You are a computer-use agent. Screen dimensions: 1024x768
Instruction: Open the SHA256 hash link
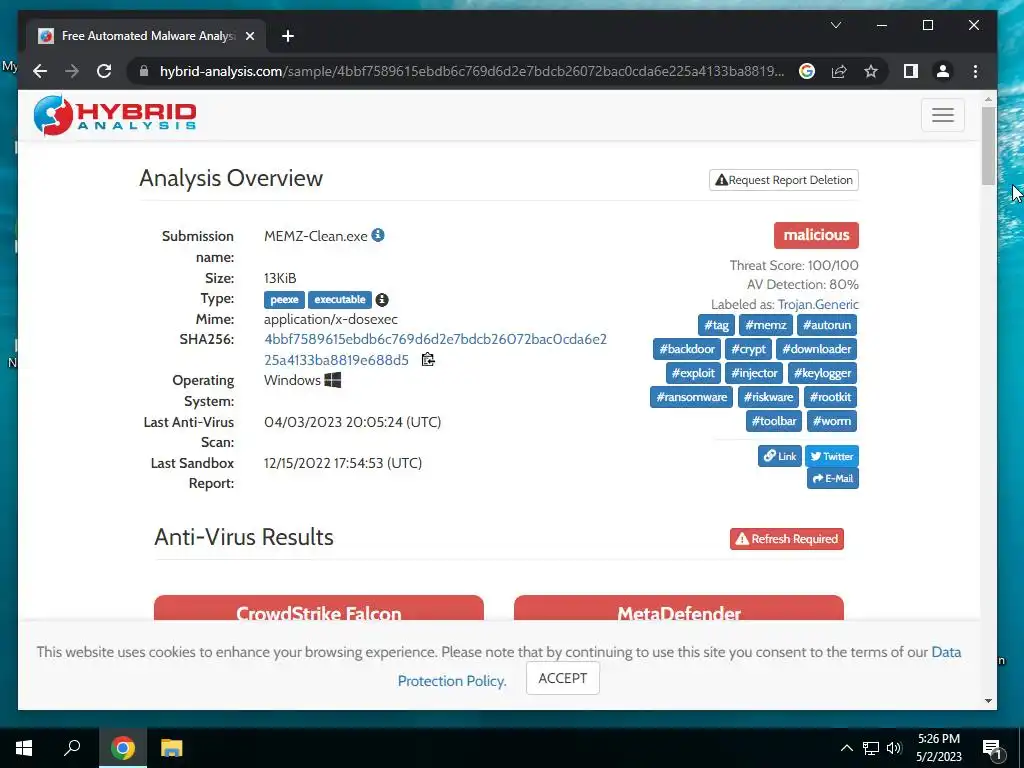[x=435, y=349]
